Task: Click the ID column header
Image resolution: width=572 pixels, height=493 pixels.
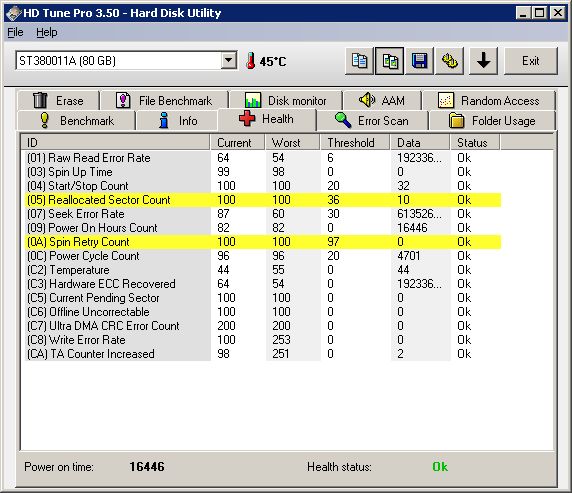Action: point(115,142)
